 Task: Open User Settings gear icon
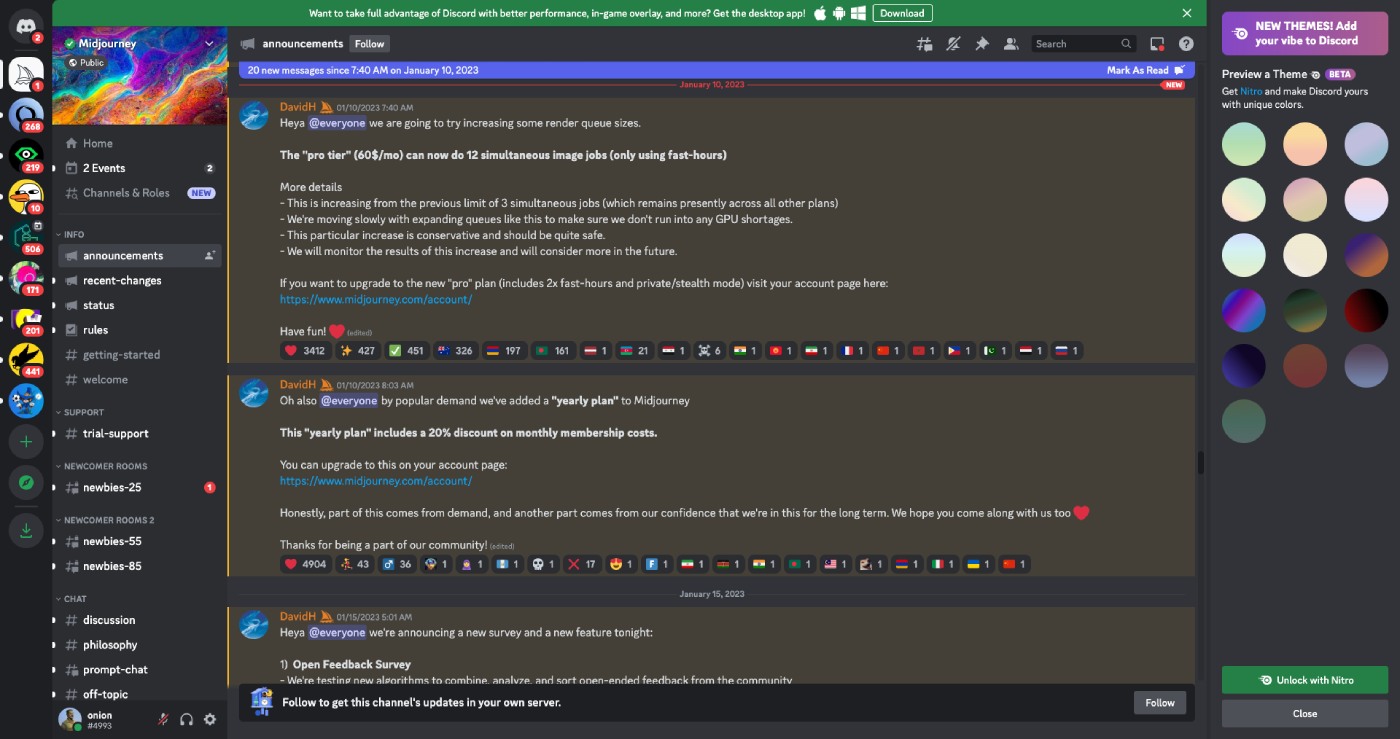tap(210, 719)
